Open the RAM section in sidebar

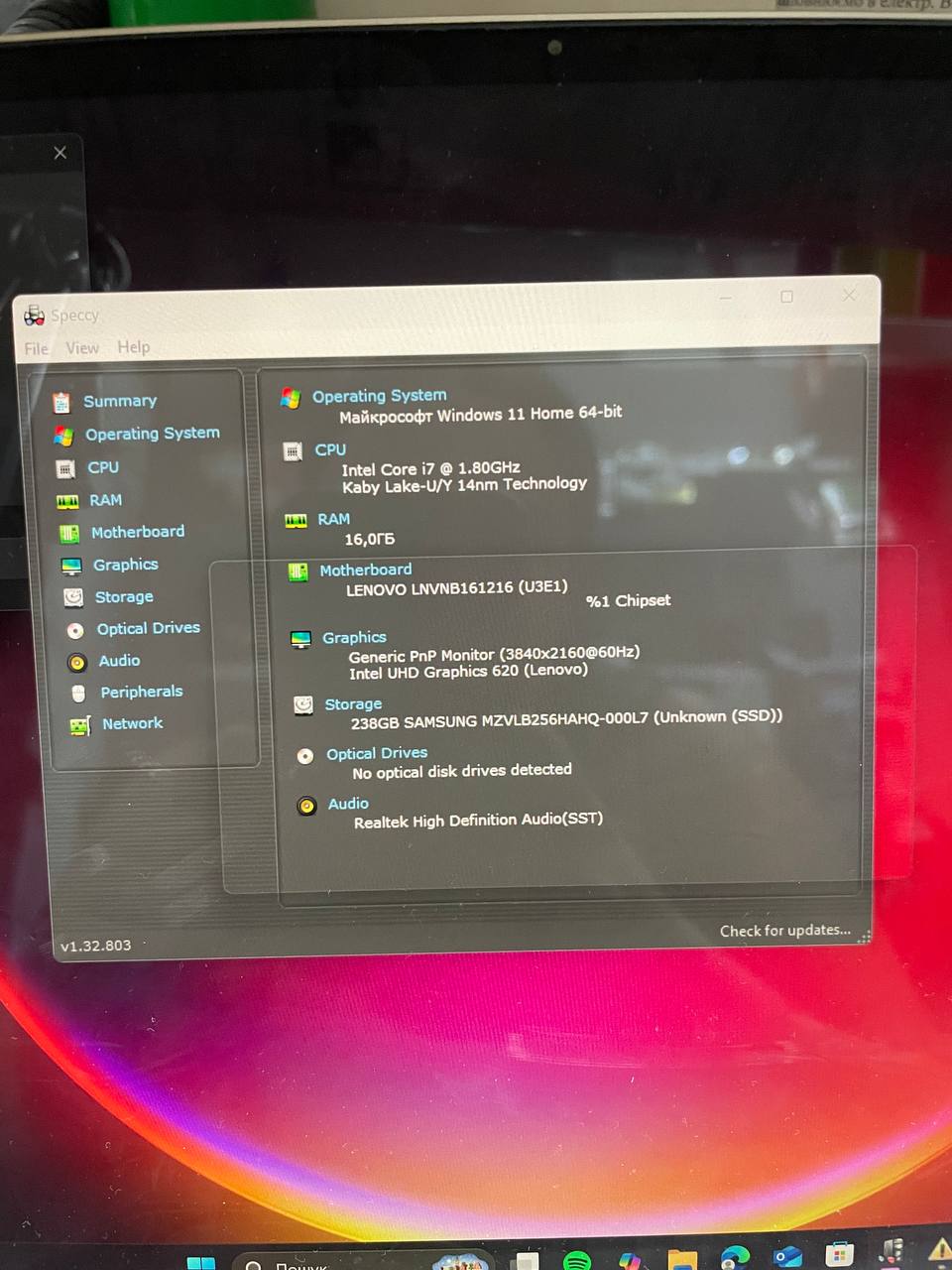(105, 500)
